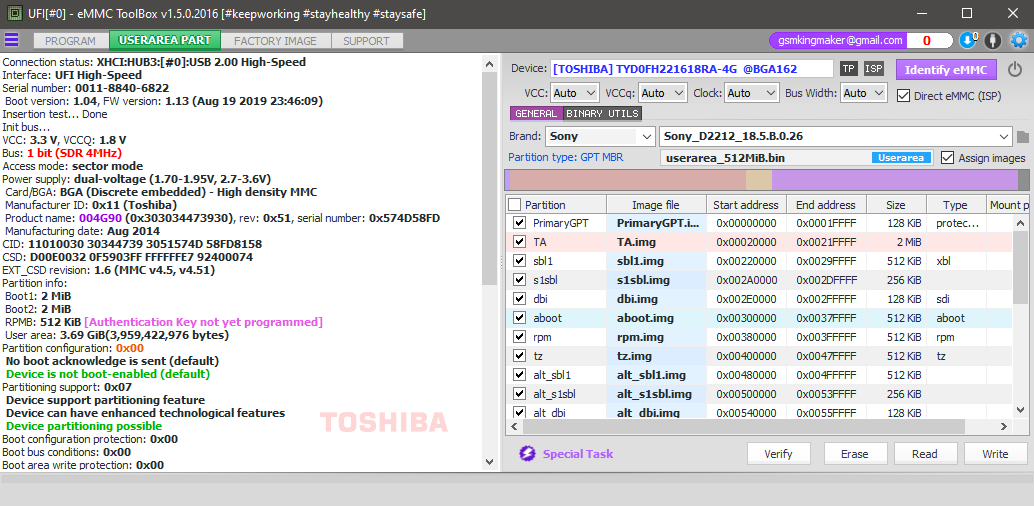Click the Read button
Screen dimensions: 1034x506
pyautogui.click(x=925, y=454)
